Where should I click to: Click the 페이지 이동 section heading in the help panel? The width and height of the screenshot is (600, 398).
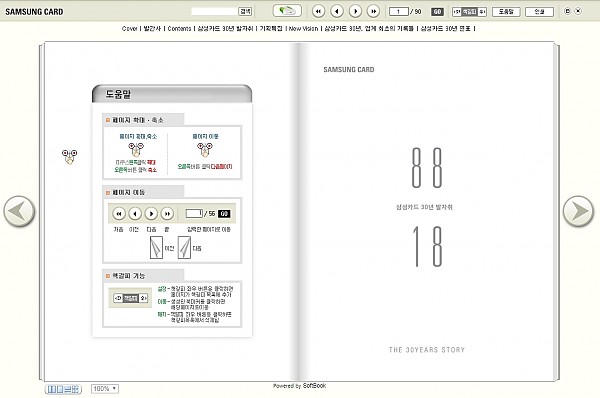tap(129, 192)
